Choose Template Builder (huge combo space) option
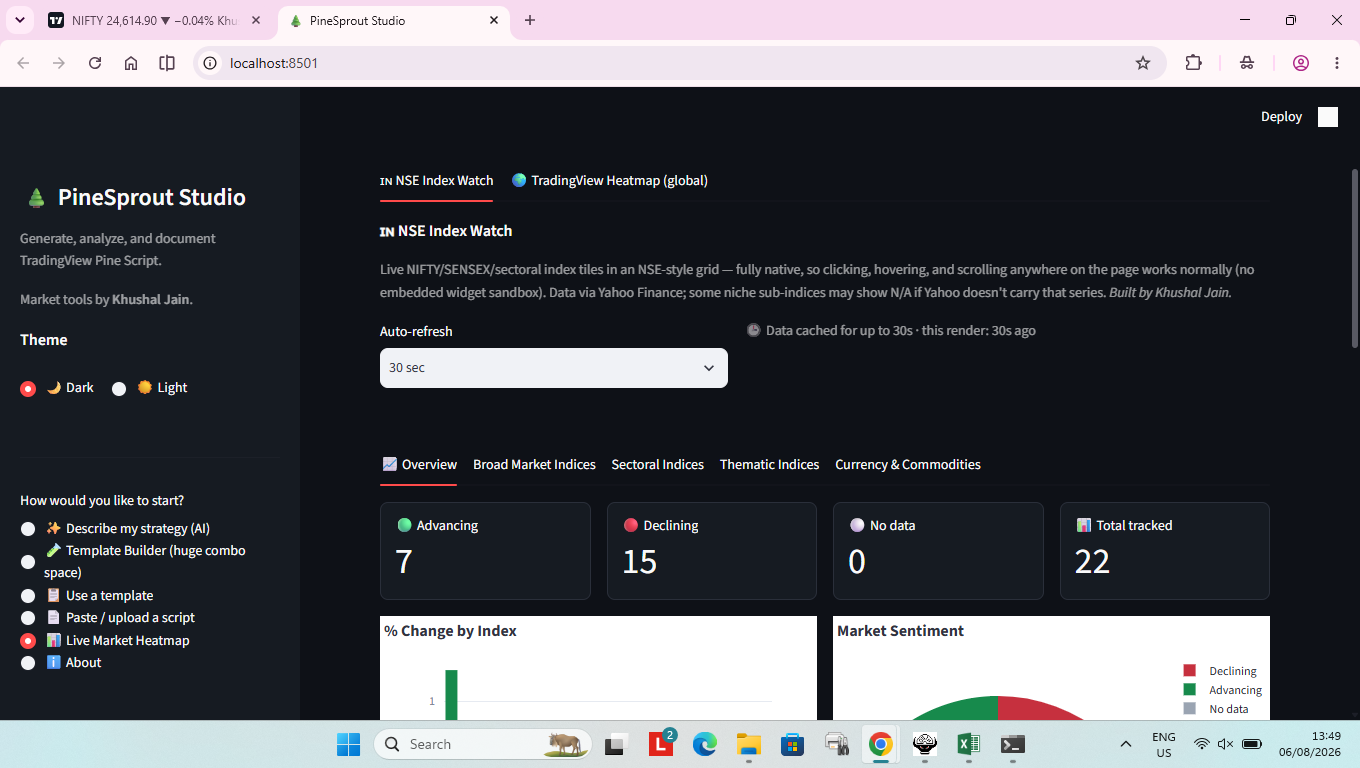The width and height of the screenshot is (1360, 768). [28, 562]
